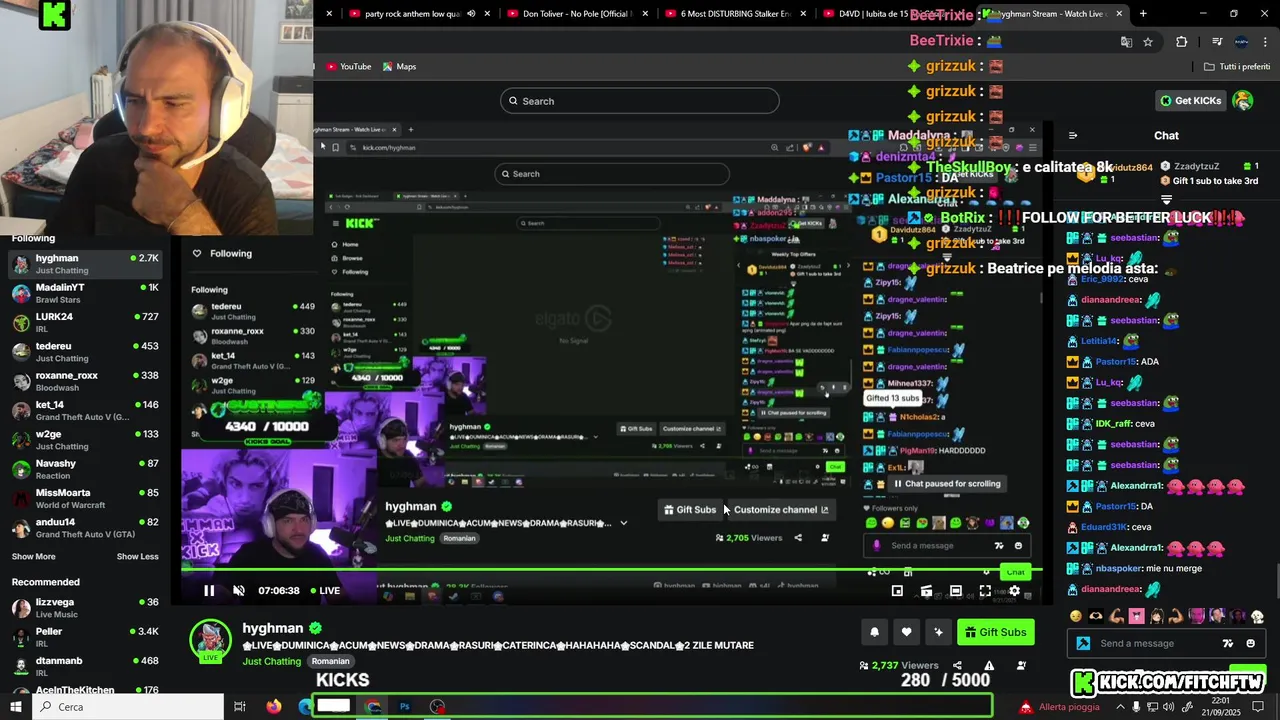This screenshot has width=1280, height=720.
Task: Open Navashy channel in sidebar
Action: 85,469
